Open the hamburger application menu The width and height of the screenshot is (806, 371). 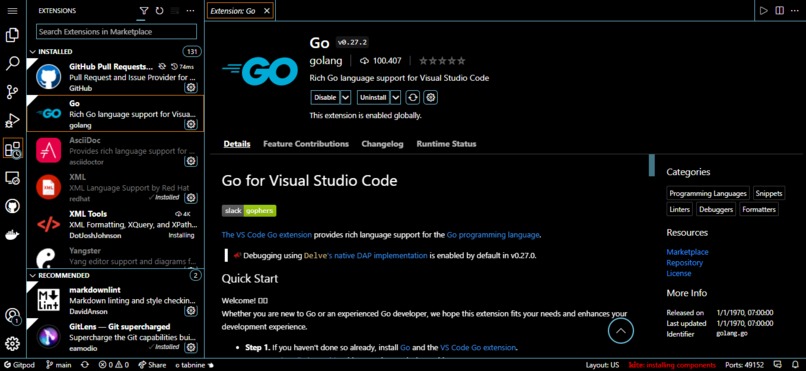[12, 11]
